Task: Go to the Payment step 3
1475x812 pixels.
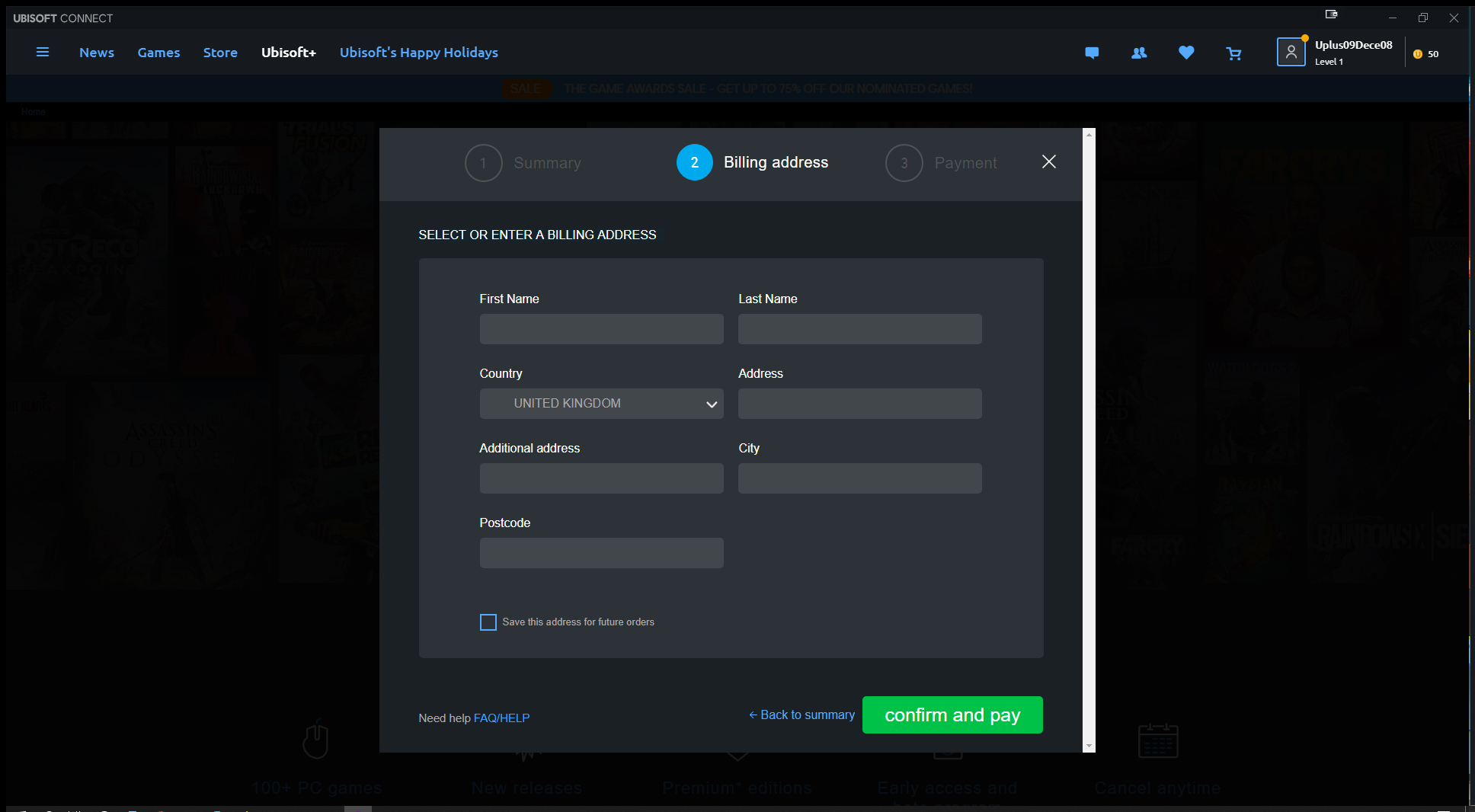Action: (904, 163)
